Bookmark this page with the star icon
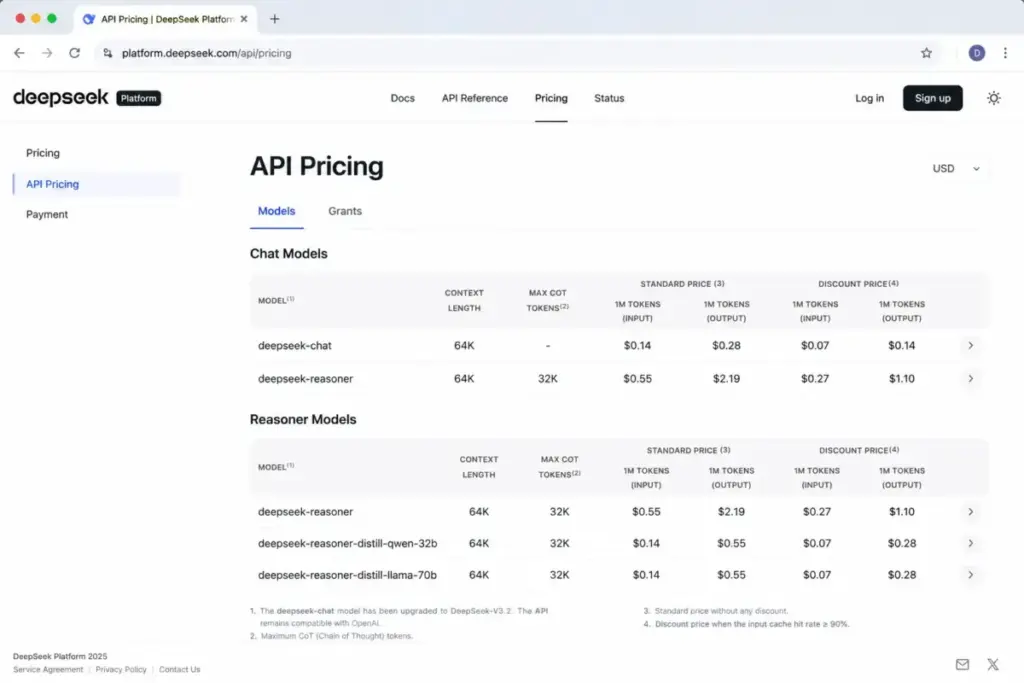This screenshot has height=683, width=1024. (926, 53)
